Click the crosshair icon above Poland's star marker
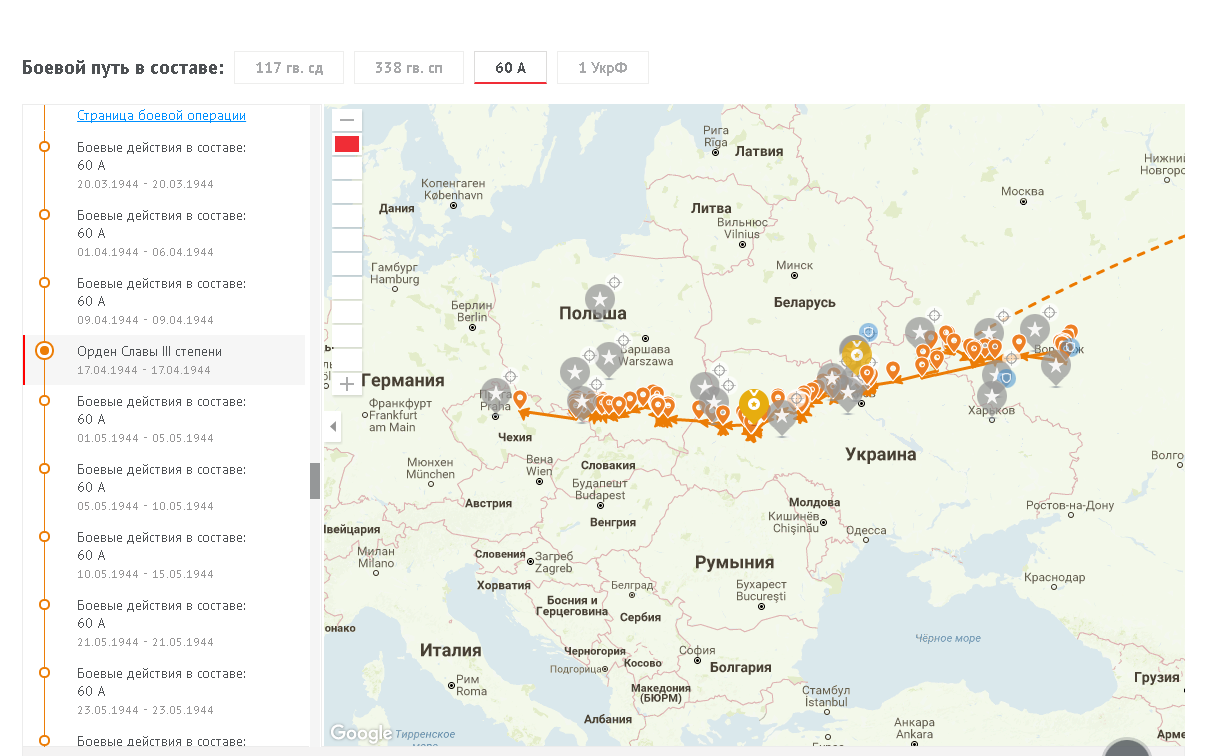Image resolution: width=1206 pixels, height=756 pixels. 615,283
